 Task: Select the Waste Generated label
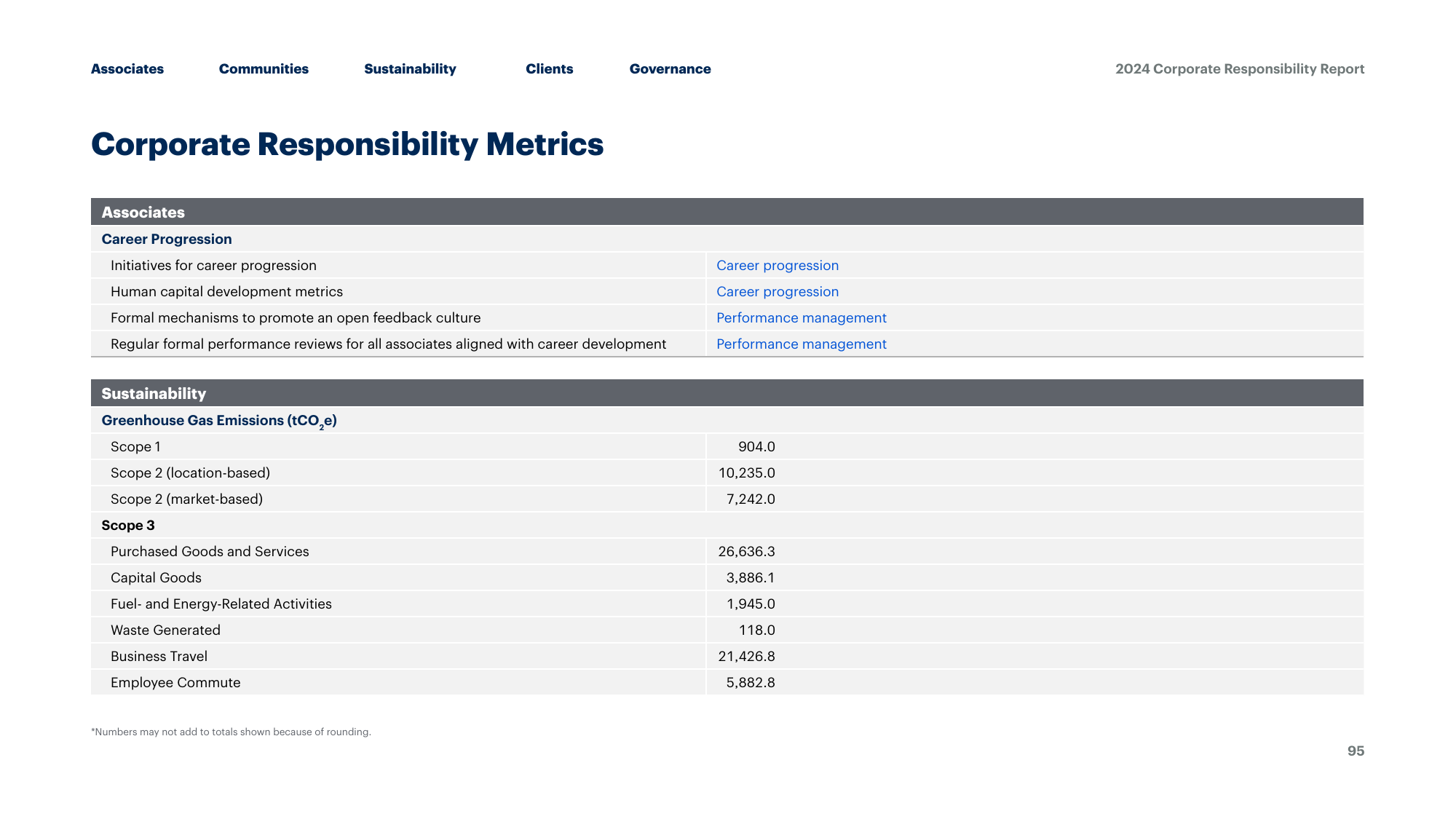[165, 630]
